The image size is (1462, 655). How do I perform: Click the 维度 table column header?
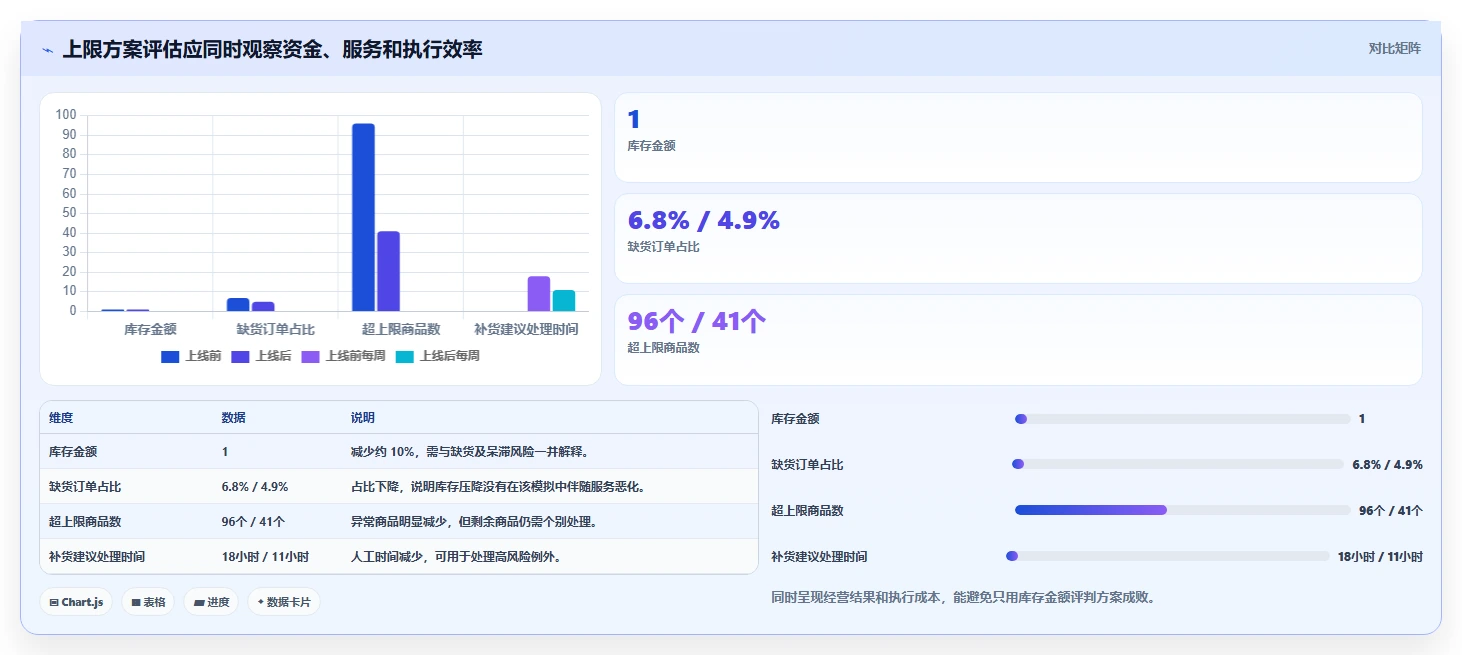click(x=61, y=418)
